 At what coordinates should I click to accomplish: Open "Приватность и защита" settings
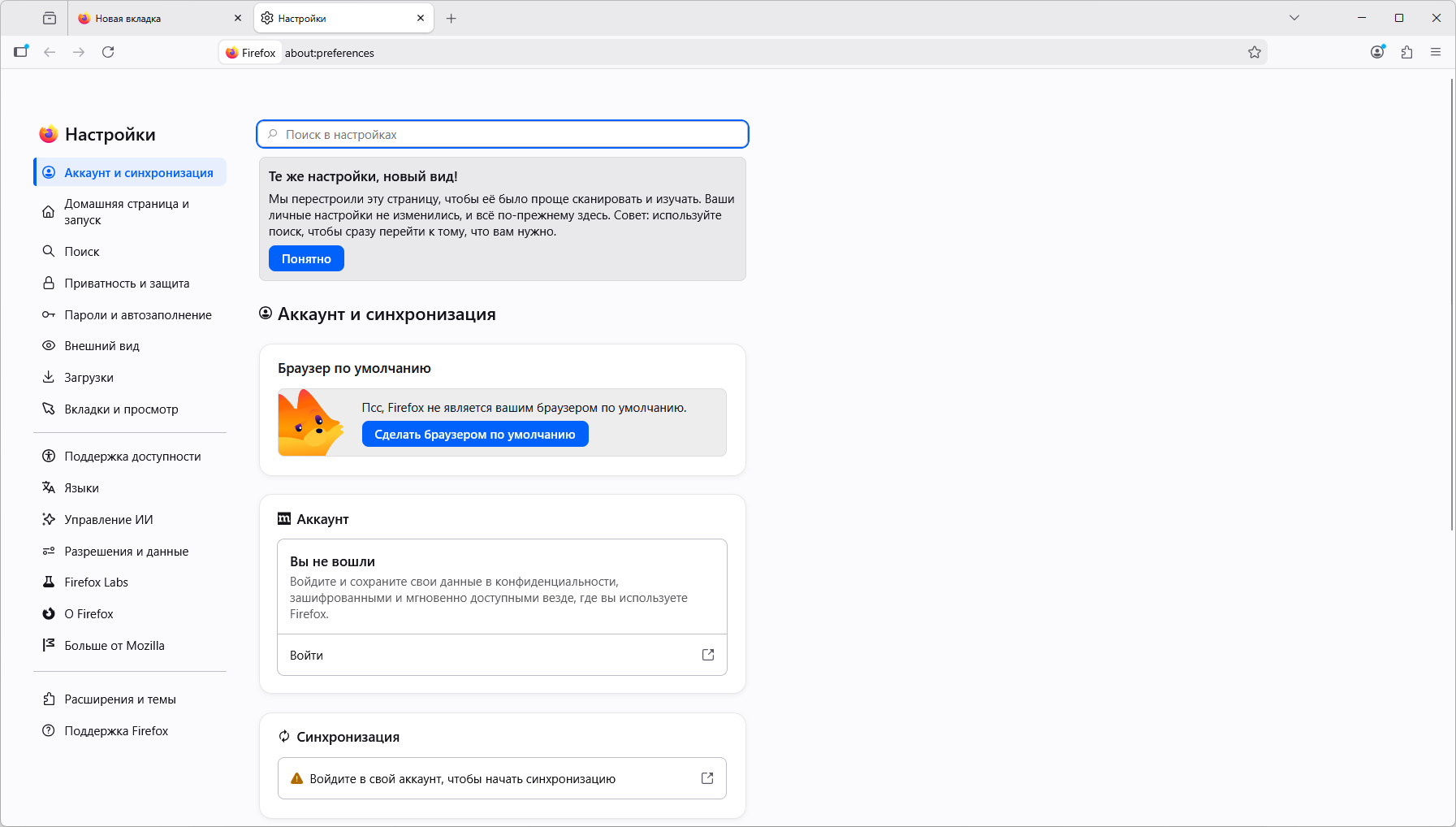pos(130,284)
